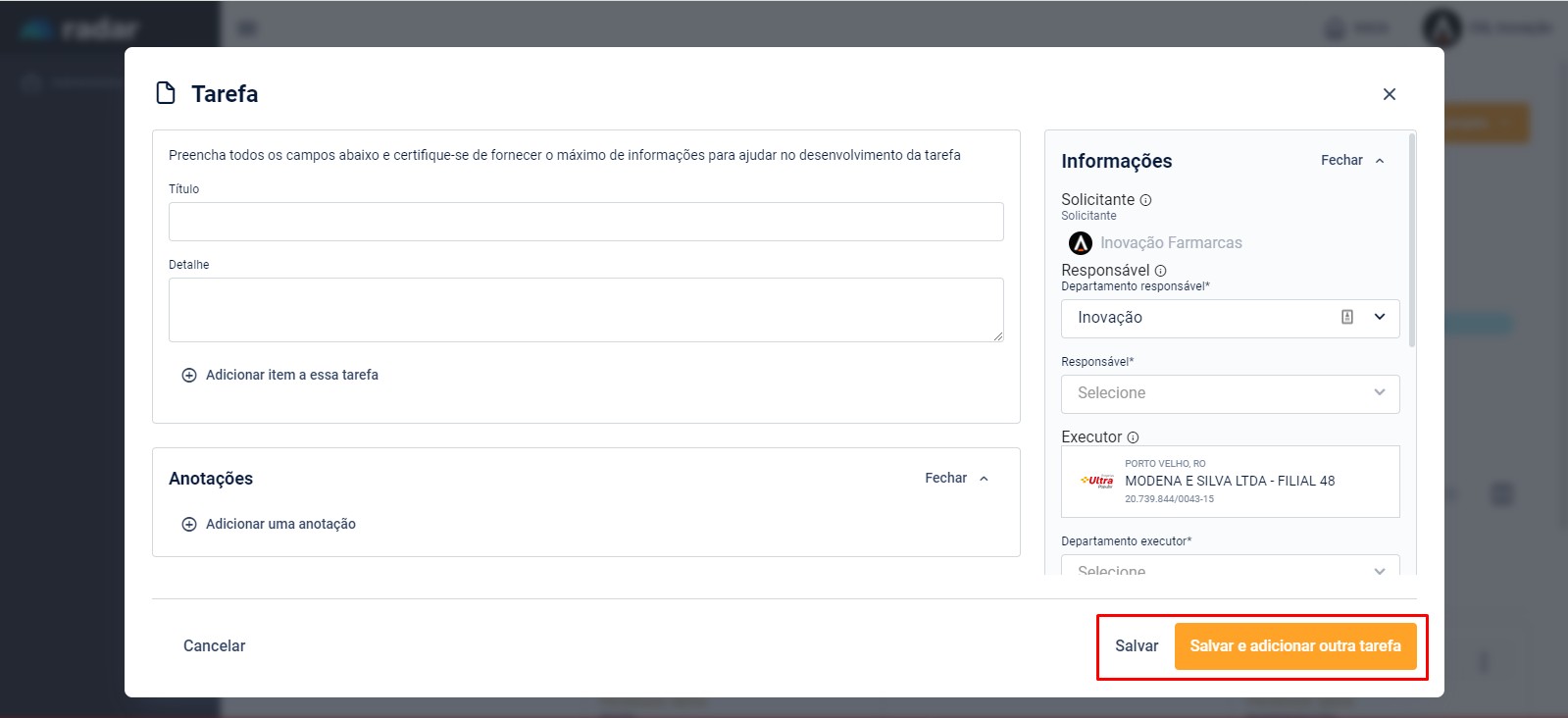Click the plus icon for Adicionar item
1568x718 pixels.
(189, 376)
